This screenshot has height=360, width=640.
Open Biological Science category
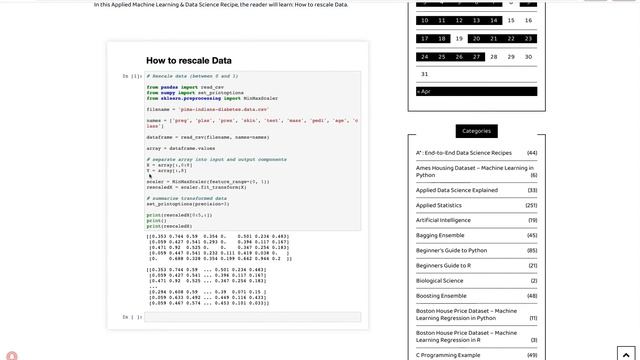[440, 281]
